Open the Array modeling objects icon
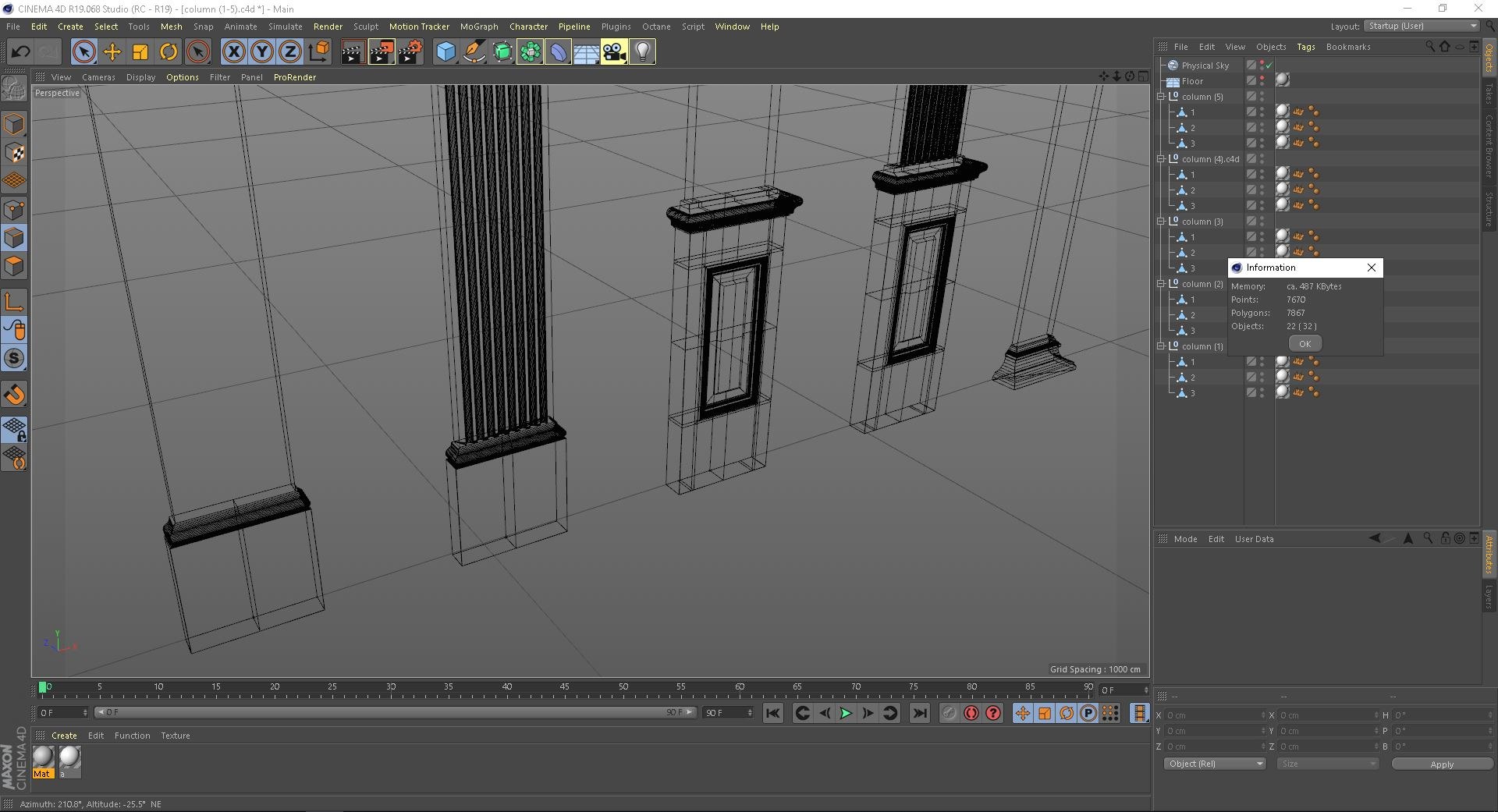The width and height of the screenshot is (1498, 812). [x=531, y=52]
